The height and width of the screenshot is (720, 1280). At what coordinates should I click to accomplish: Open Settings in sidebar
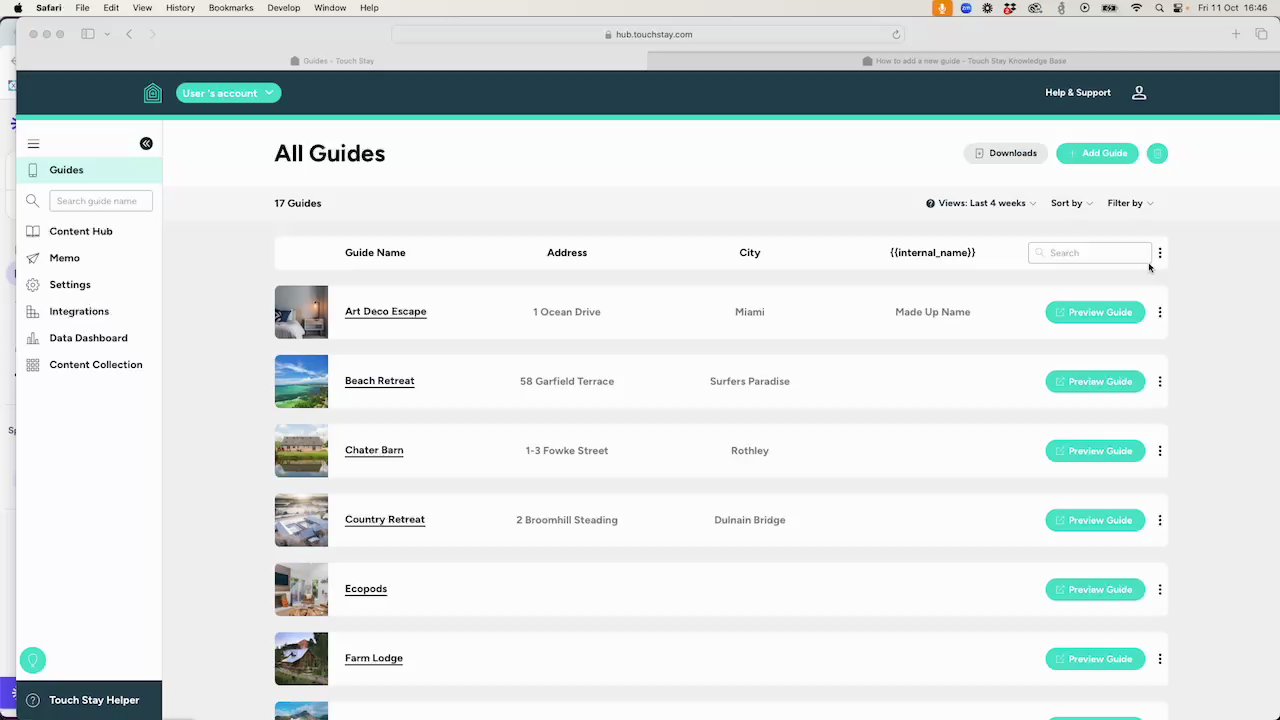tap(70, 285)
